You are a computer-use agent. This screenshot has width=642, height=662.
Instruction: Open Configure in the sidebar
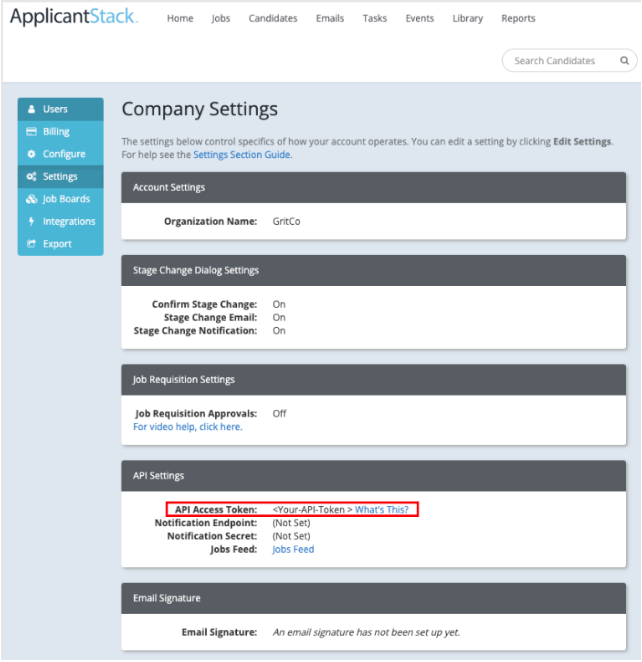coord(60,154)
